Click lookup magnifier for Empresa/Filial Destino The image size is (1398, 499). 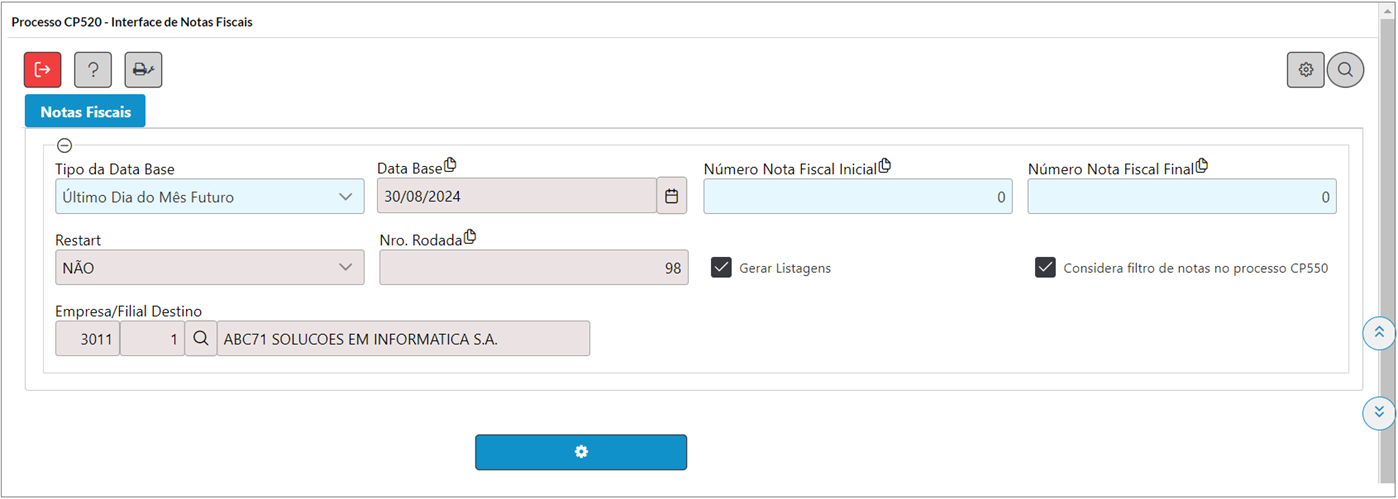pos(201,339)
